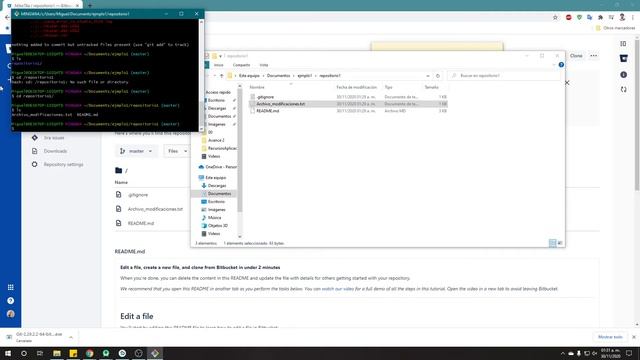The height and width of the screenshot is (360, 640).
Task: Open README.md in Bitbucket file list
Action: [x=141, y=223]
